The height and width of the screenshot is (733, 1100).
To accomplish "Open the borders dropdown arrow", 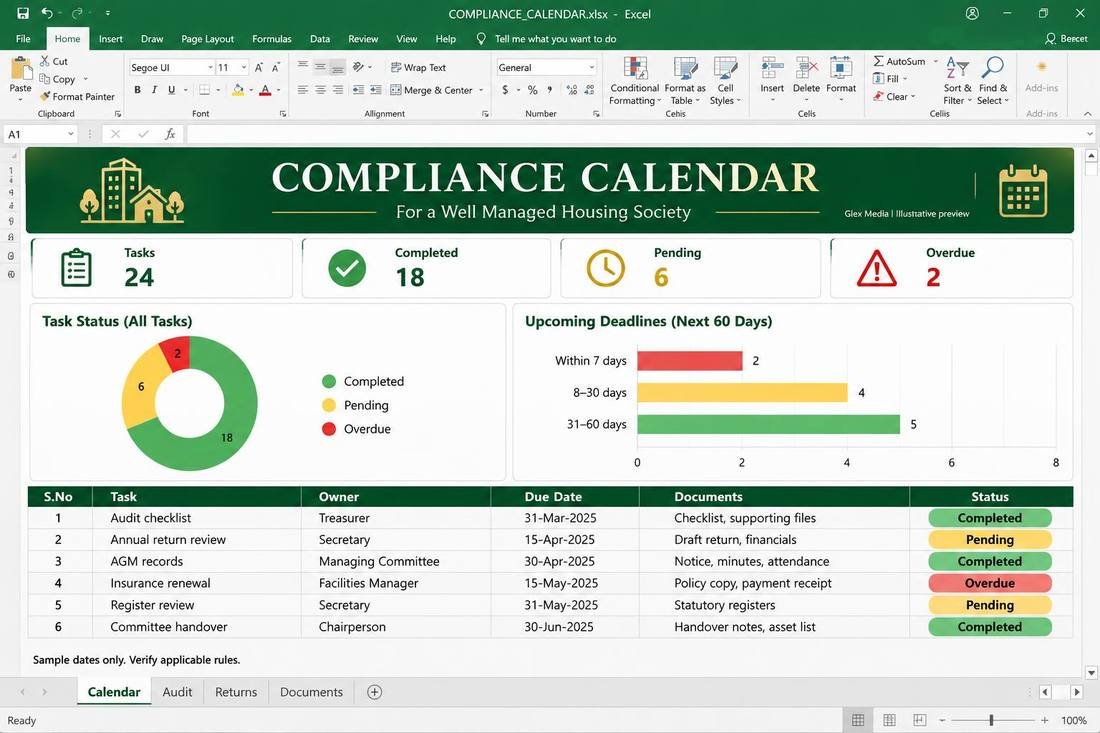I will pos(217,90).
